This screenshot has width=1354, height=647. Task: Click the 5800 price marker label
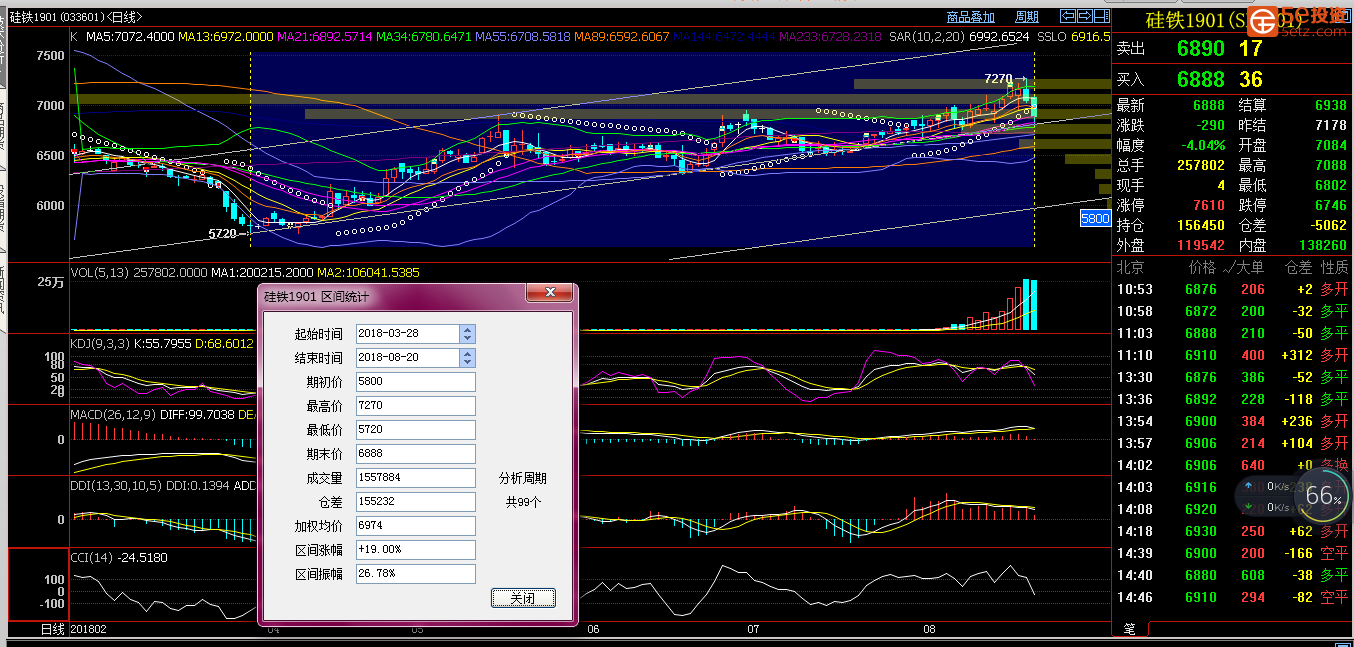[x=1095, y=218]
